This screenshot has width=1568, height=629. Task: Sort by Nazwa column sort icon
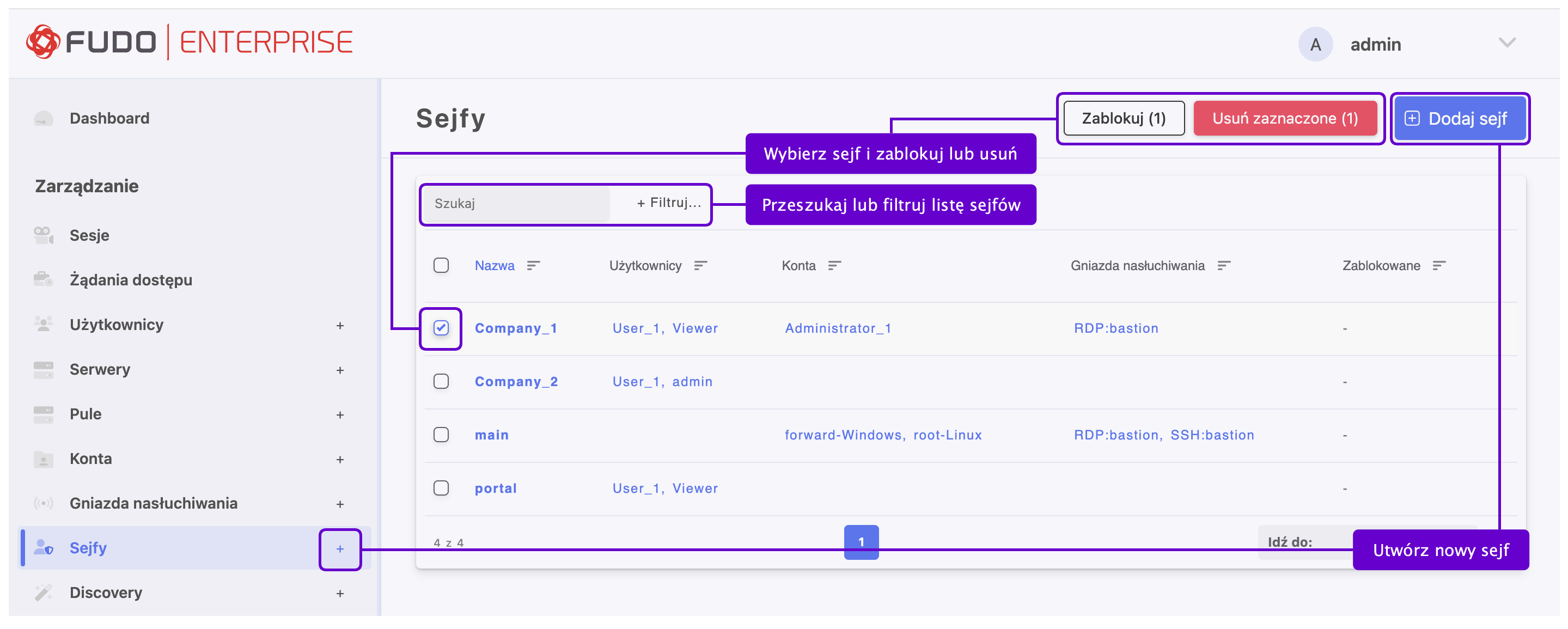click(533, 265)
